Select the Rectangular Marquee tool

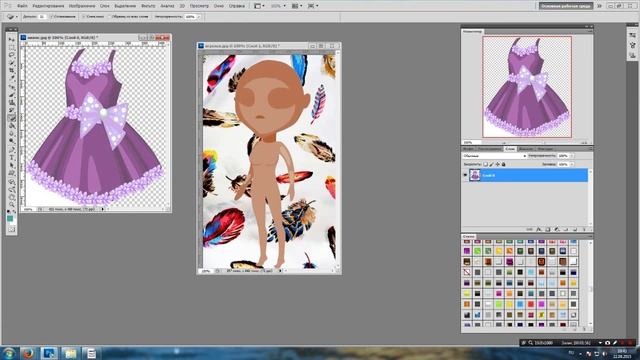11,47
